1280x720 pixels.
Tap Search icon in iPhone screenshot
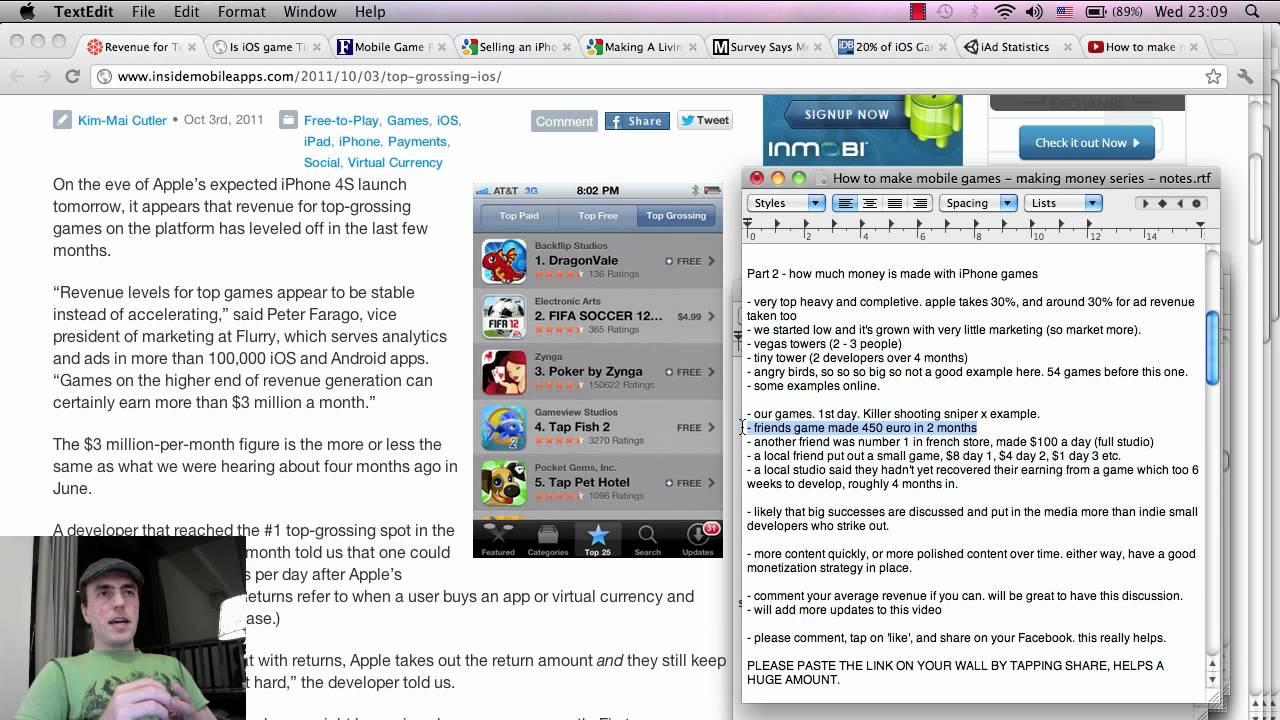(x=648, y=538)
